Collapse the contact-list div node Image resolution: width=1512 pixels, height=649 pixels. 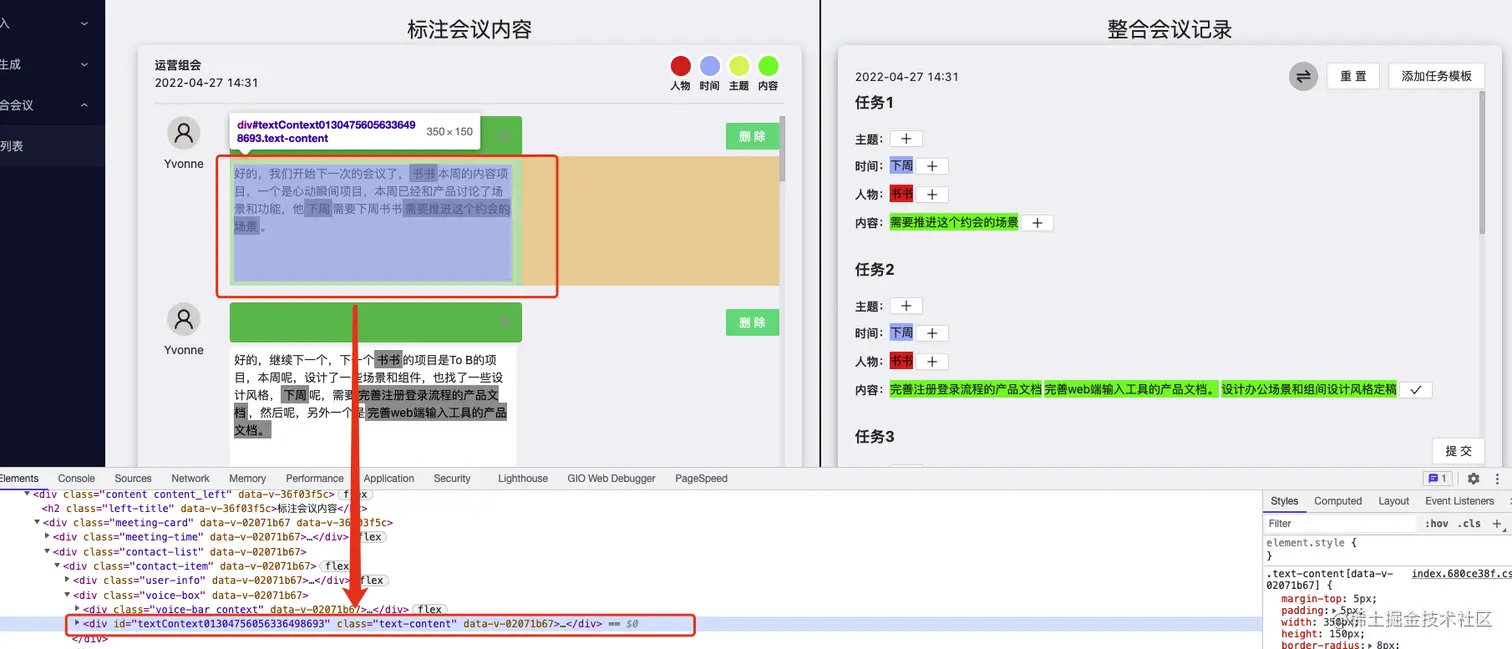47,551
